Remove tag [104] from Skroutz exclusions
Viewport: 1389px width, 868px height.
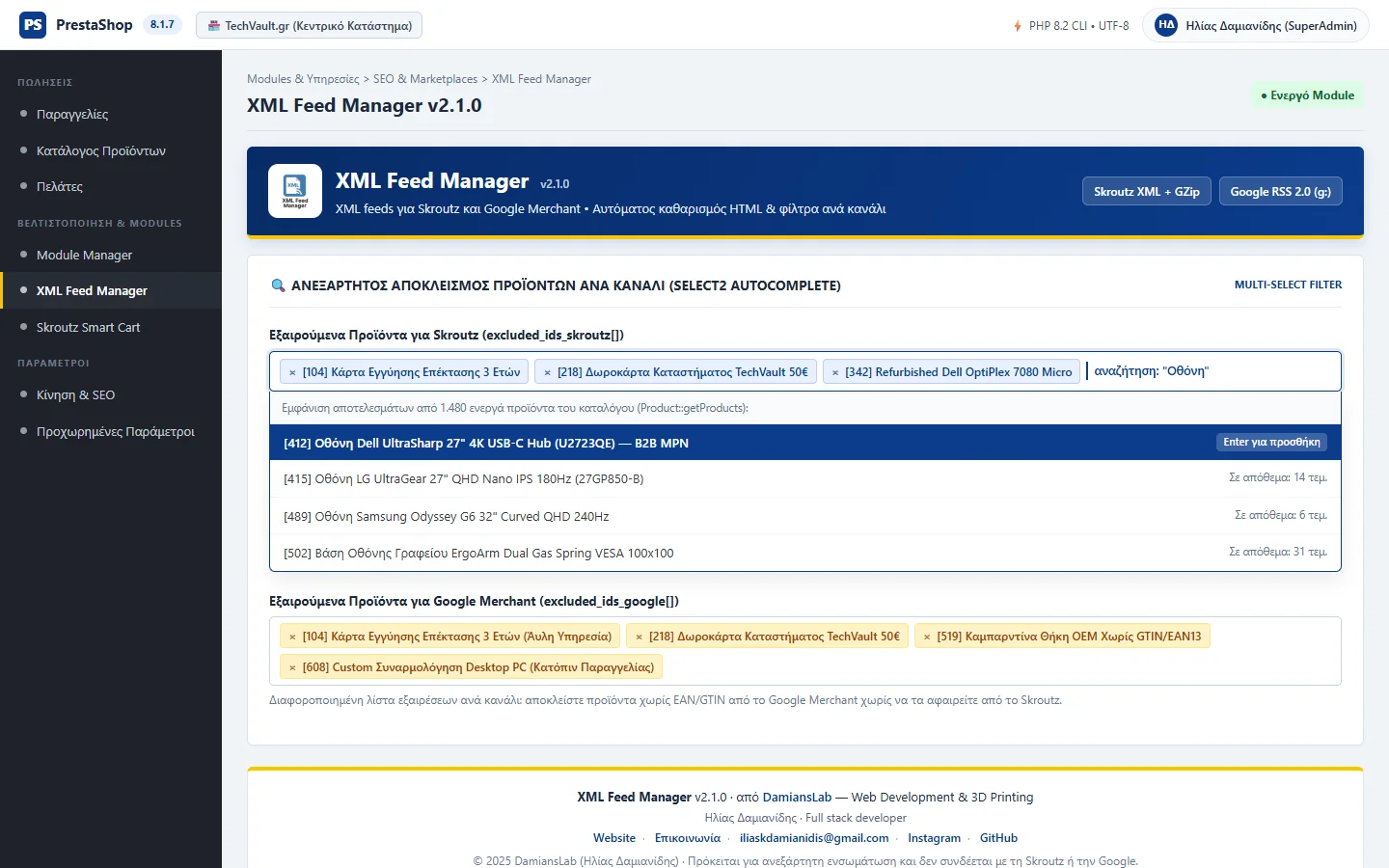(x=292, y=372)
